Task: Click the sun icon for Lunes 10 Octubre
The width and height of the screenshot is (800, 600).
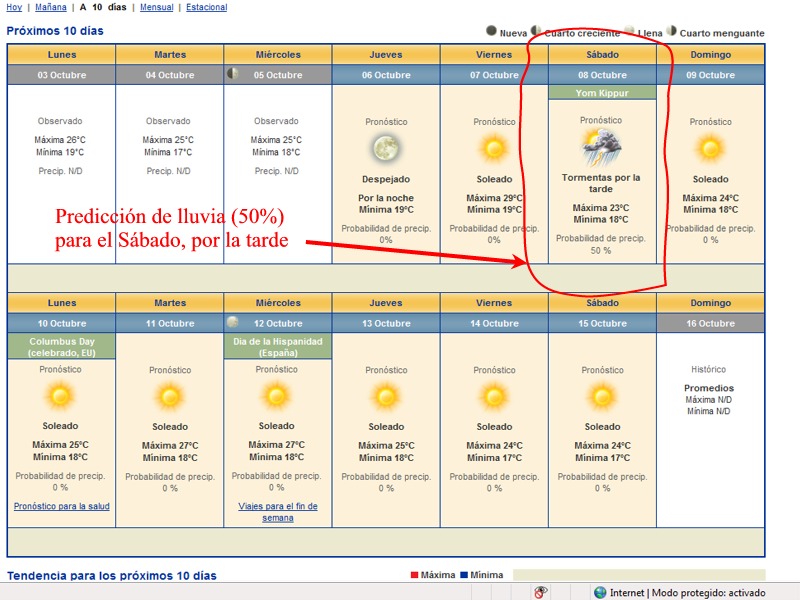Action: click(61, 396)
